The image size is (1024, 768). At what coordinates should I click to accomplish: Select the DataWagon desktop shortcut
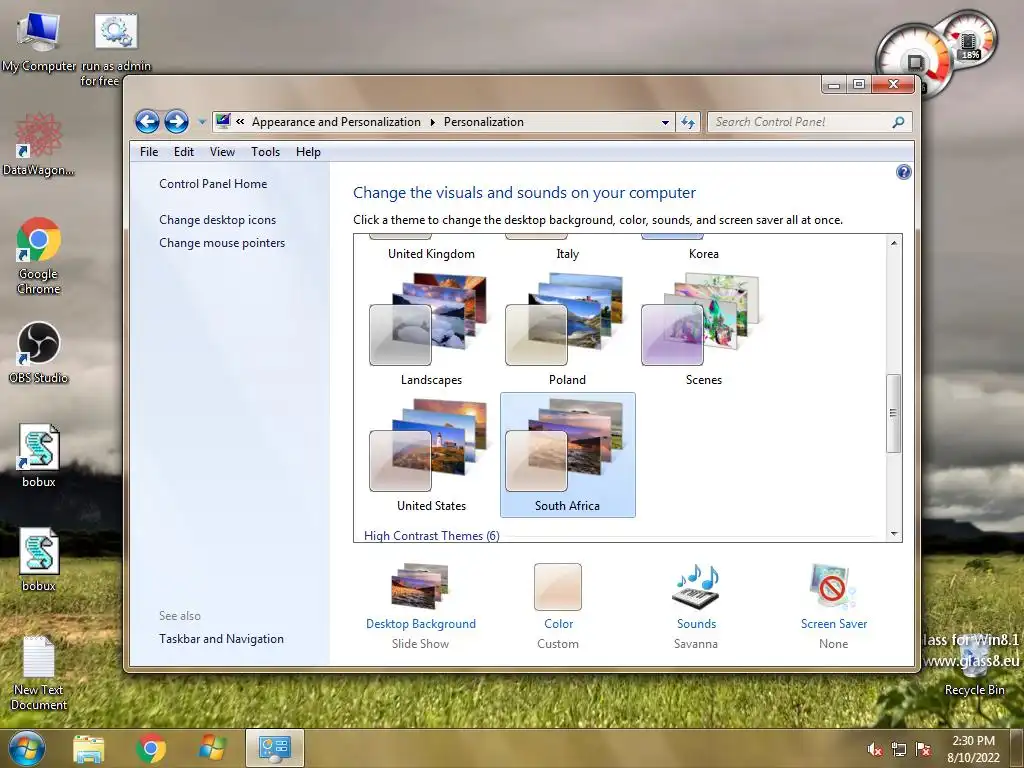38,145
